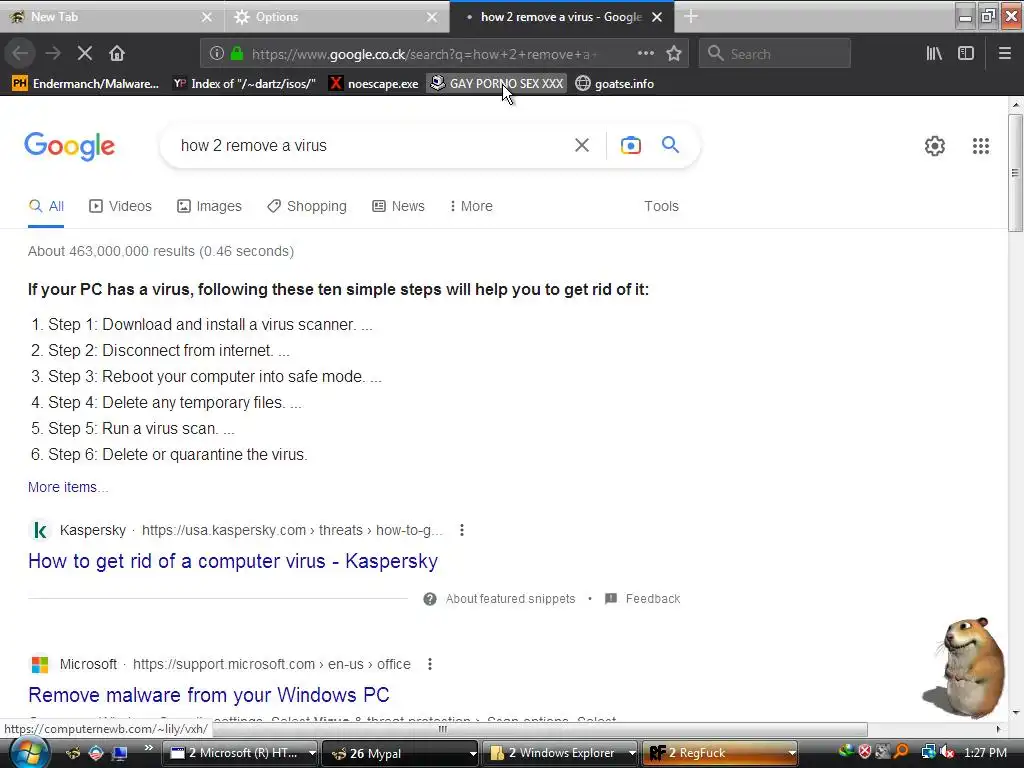Viewport: 1024px width, 768px height.
Task: Open the Endermanch/Malware bookmark
Action: pos(86,84)
